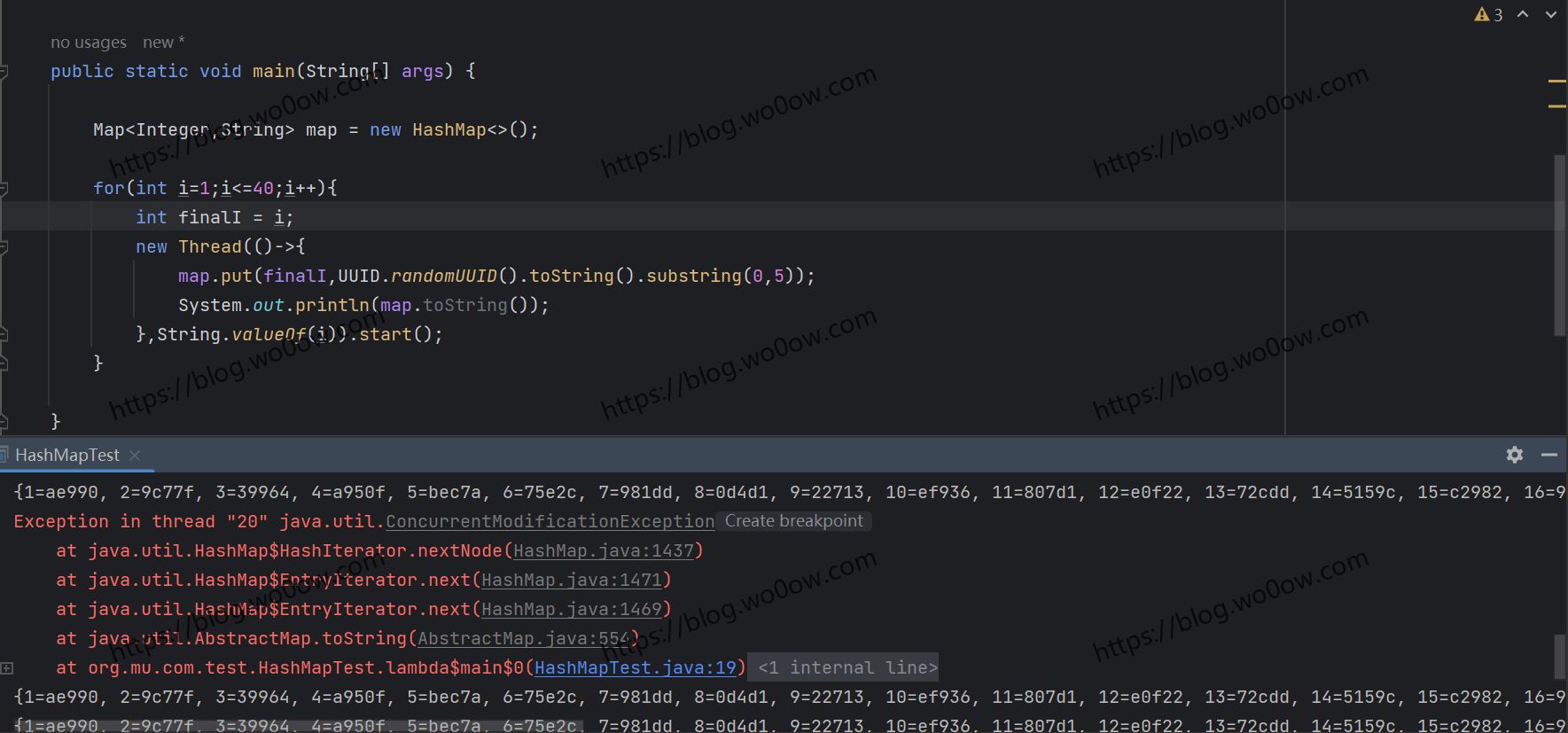Click the warnings indicator showing 3 problems
This screenshot has height=733, width=1568.
pos(1488,15)
